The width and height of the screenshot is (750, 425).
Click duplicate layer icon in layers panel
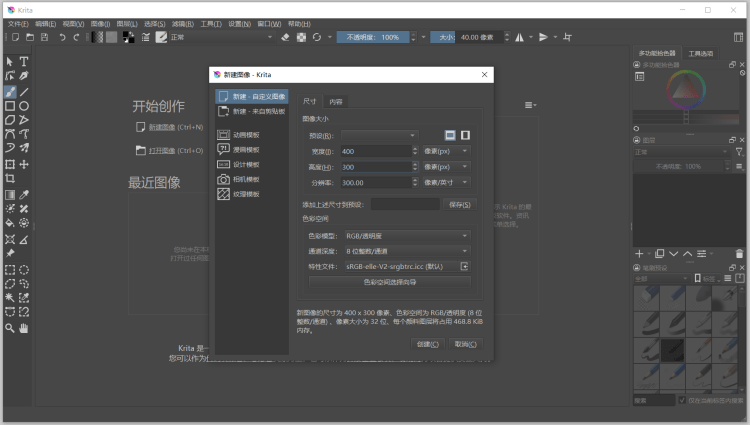pos(660,254)
